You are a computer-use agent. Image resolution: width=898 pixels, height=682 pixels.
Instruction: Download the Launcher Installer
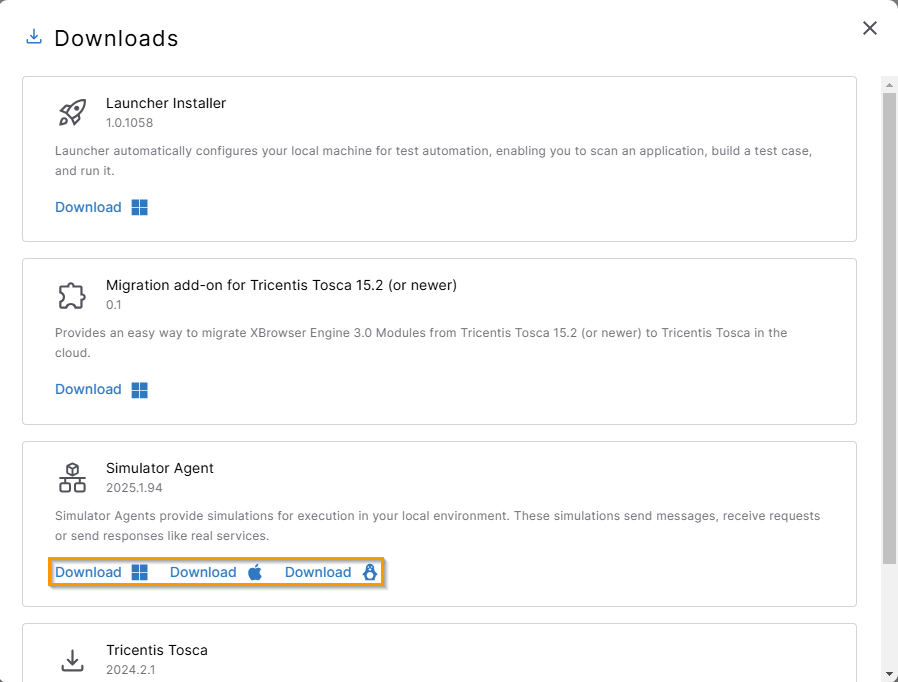88,207
